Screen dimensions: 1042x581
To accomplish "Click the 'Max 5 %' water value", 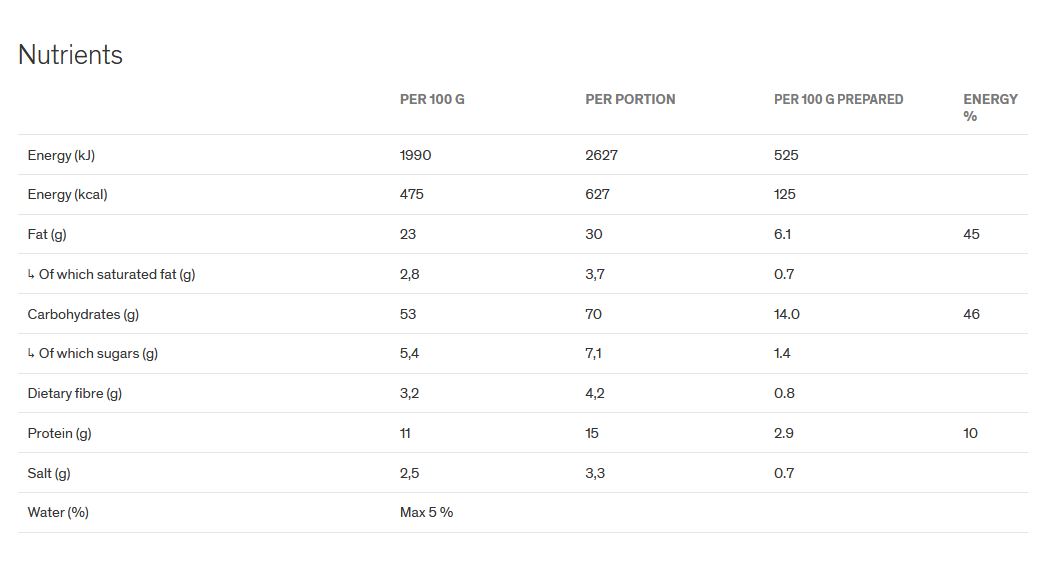I will pos(426,512).
